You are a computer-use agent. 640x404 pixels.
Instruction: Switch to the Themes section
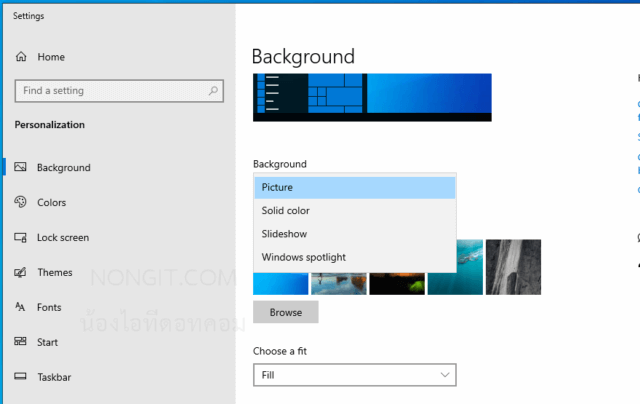(55, 272)
